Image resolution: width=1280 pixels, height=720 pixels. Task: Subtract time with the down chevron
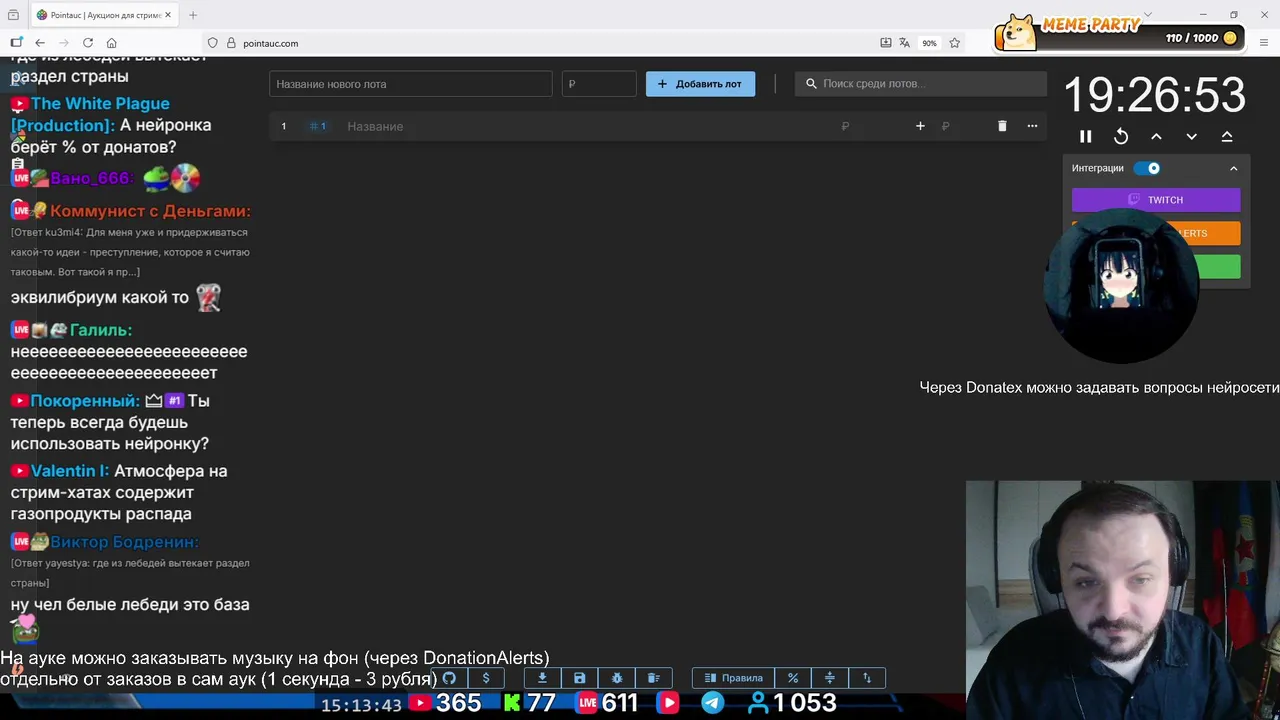[1191, 136]
